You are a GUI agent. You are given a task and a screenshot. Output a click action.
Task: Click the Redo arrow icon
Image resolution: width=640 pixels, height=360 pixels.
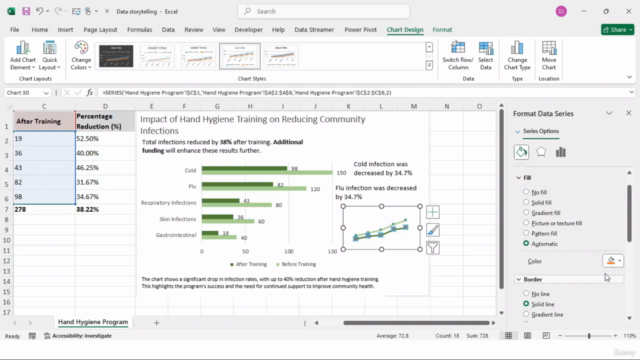58,11
